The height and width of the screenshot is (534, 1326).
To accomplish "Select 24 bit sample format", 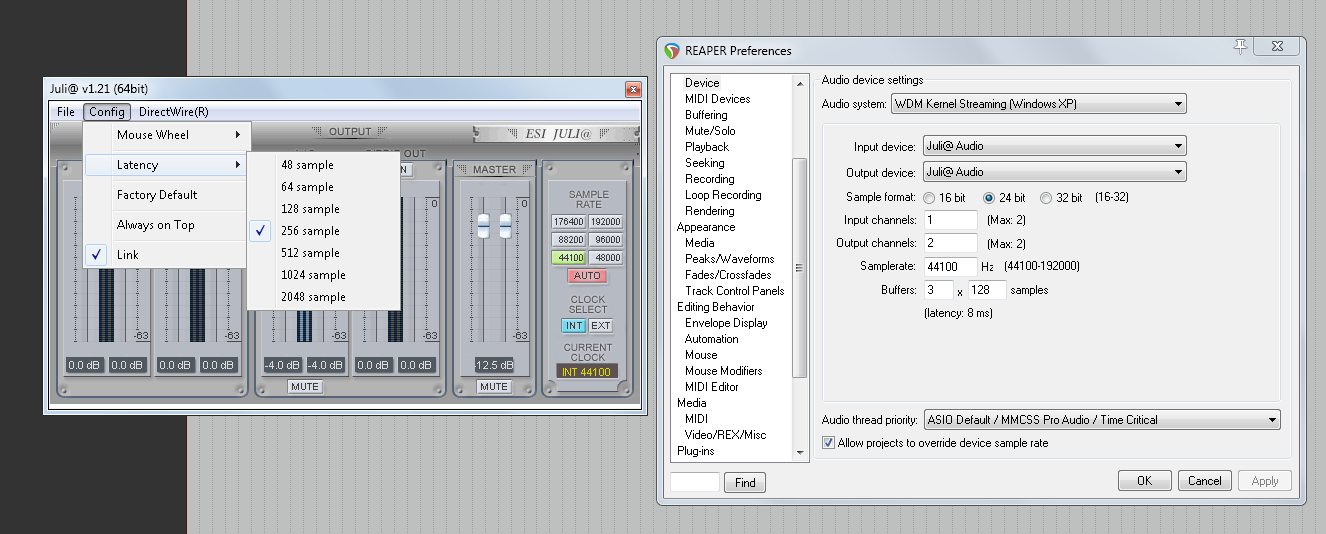I will [989, 198].
